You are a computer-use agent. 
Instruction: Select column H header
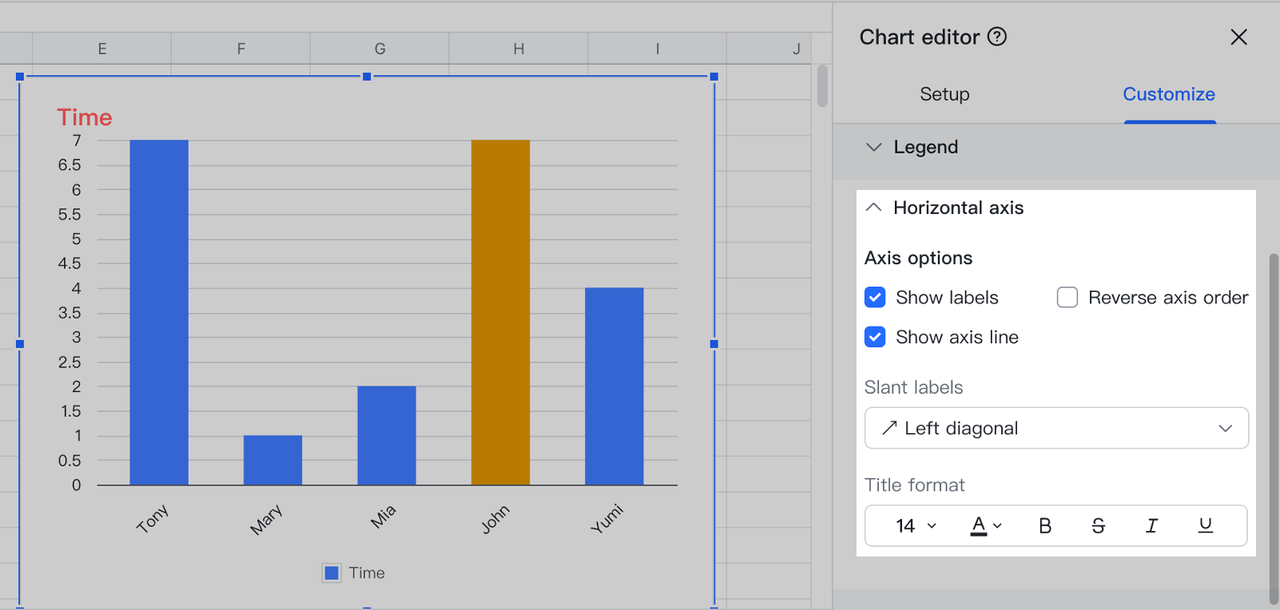[518, 48]
